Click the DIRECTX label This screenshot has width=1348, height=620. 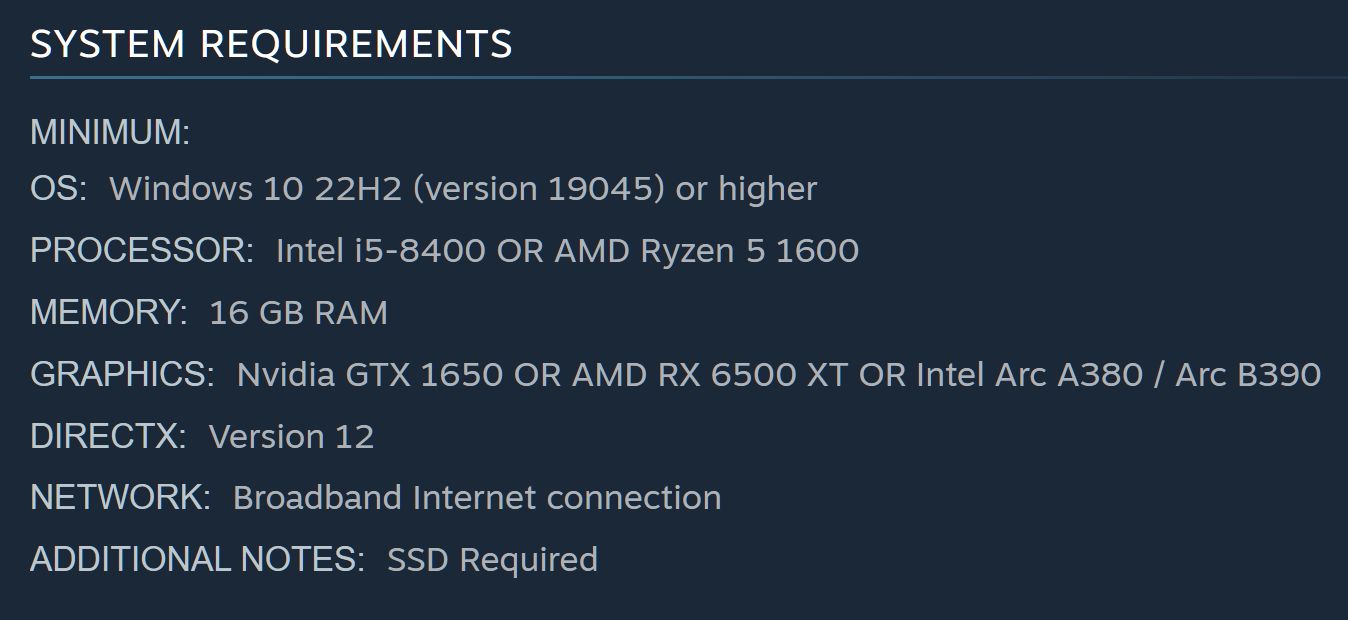tap(108, 437)
